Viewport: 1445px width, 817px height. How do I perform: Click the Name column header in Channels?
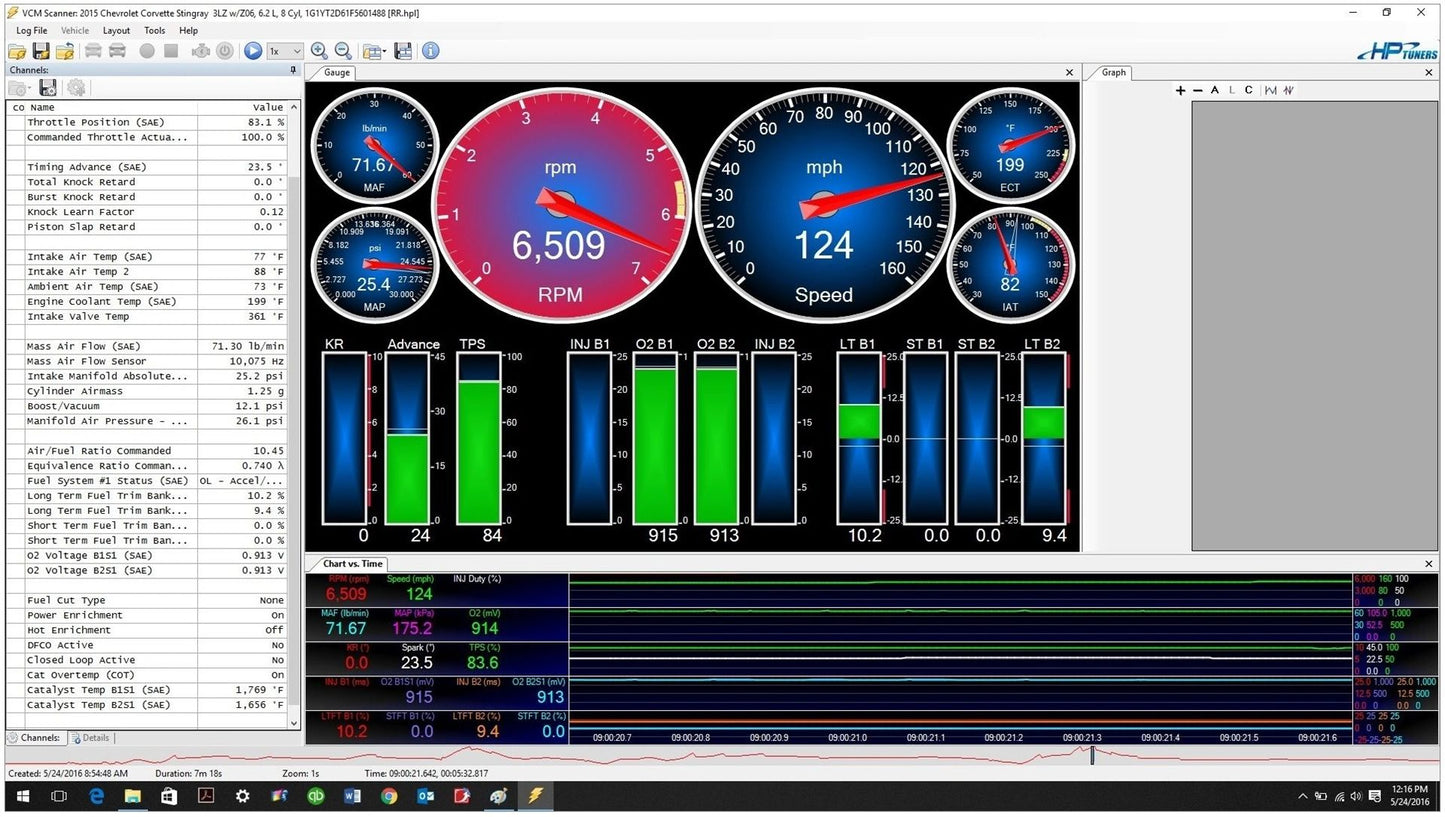[111, 107]
